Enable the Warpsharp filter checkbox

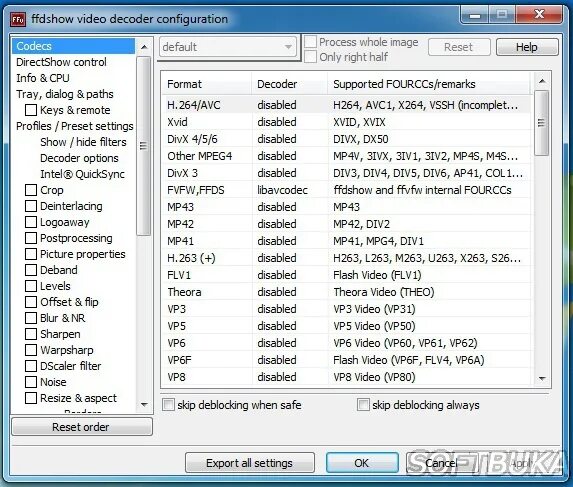(31, 350)
